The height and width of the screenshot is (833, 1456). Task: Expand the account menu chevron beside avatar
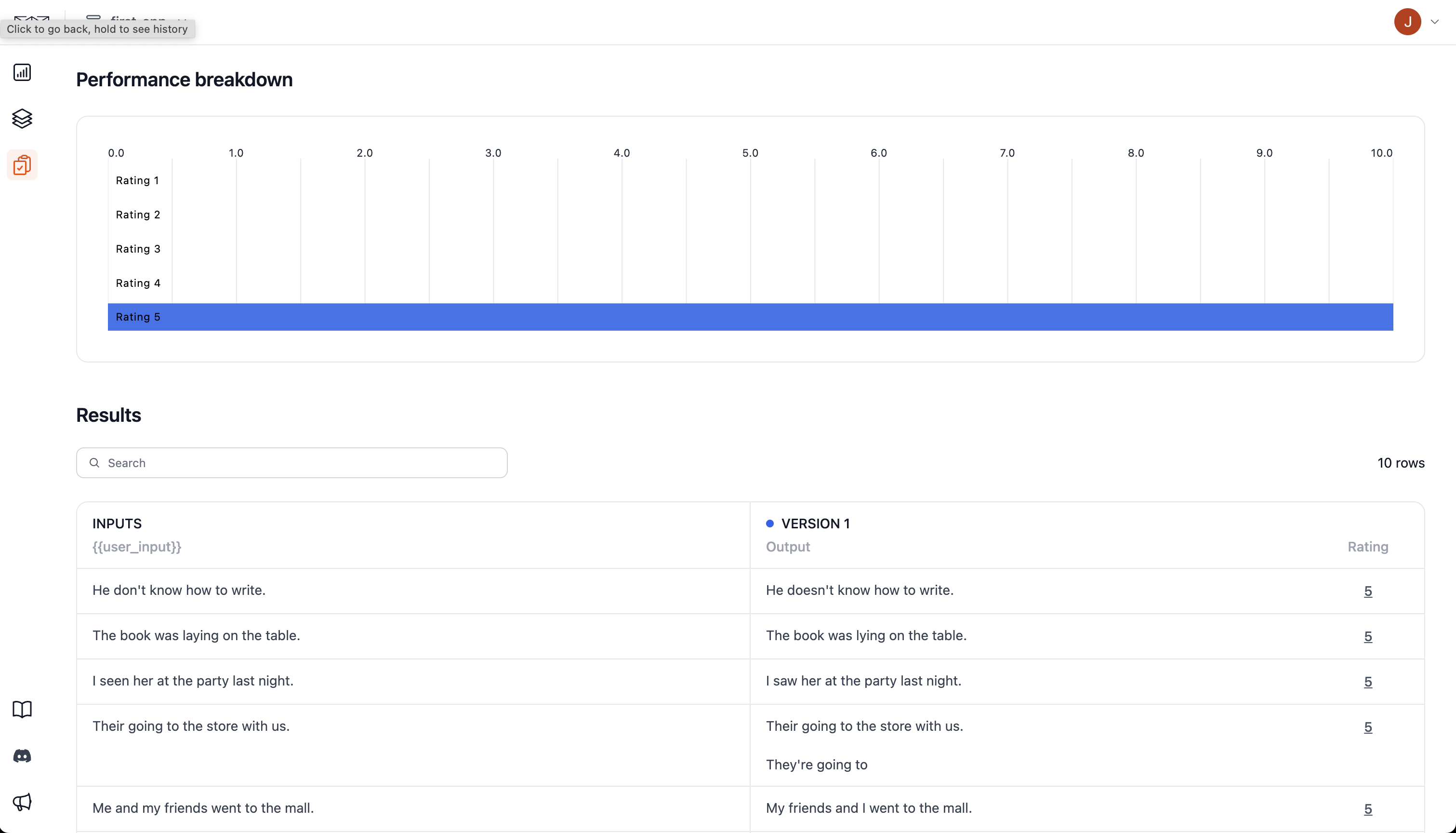1434,22
